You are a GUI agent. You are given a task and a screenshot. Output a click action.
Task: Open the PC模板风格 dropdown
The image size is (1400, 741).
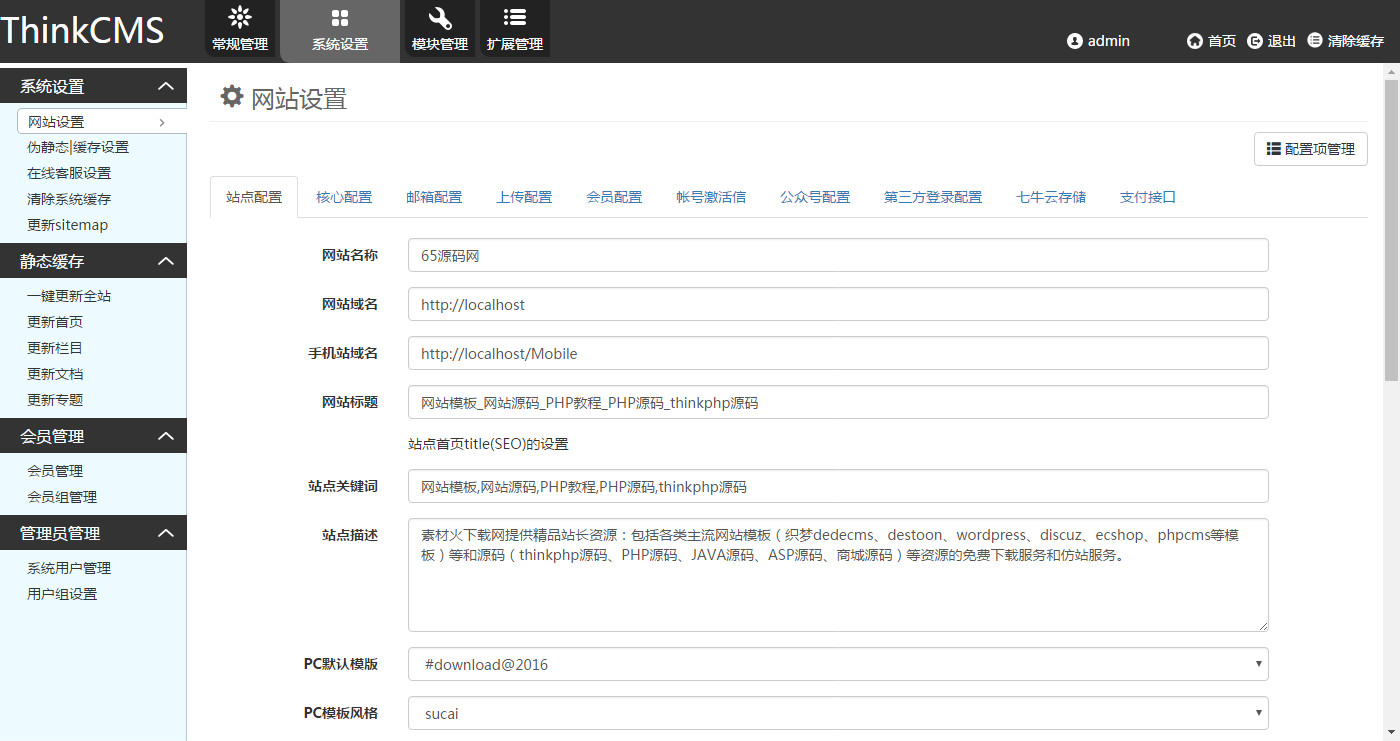pyautogui.click(x=838, y=713)
